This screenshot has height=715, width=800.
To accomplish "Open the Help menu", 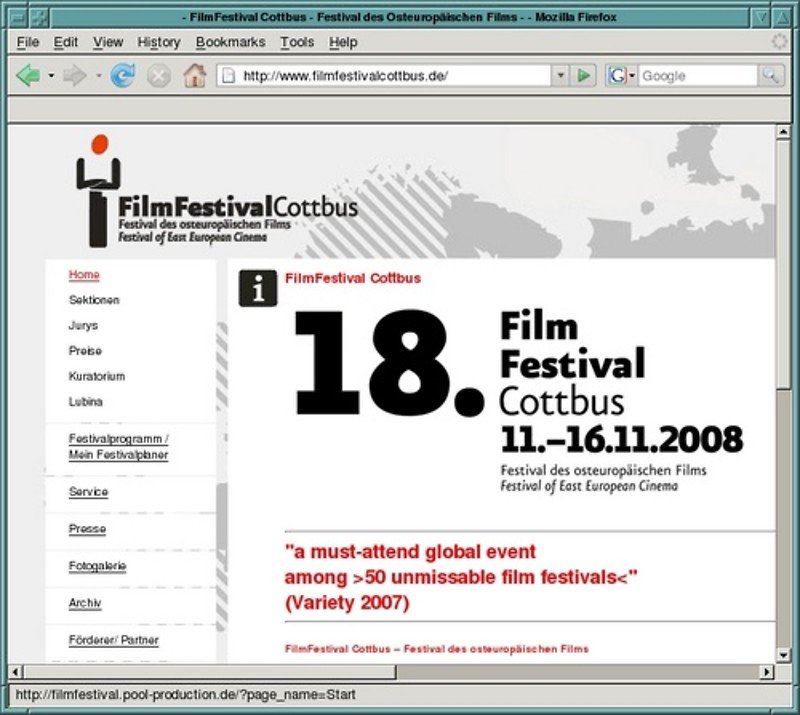I will (x=343, y=42).
